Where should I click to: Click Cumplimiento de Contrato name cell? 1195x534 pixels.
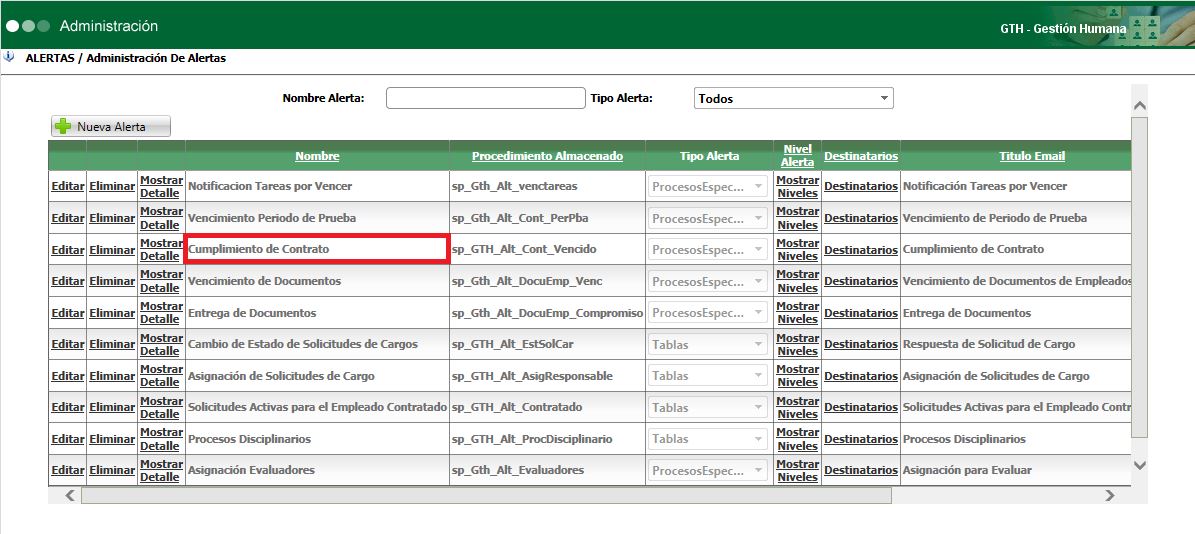pyautogui.click(x=316, y=250)
